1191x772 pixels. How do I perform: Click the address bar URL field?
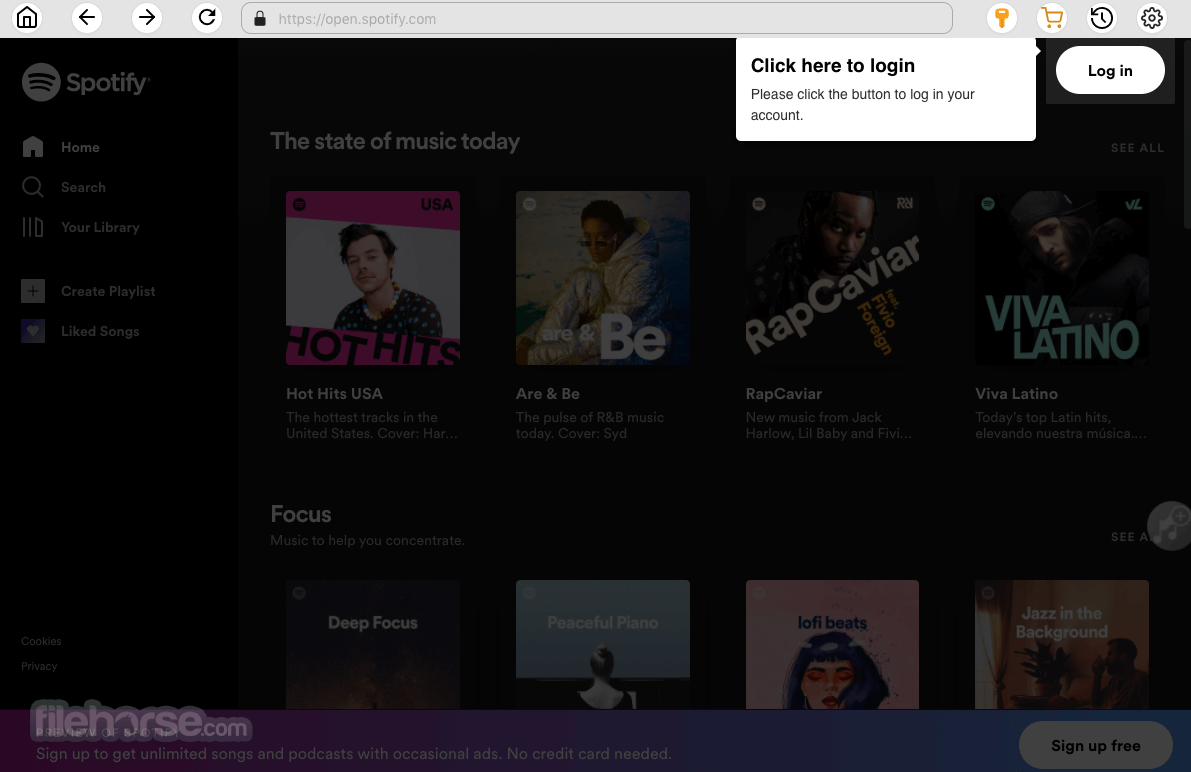[596, 18]
